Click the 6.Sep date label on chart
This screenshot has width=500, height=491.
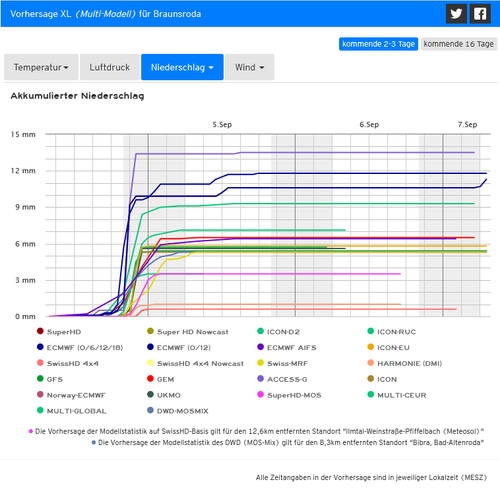(x=369, y=125)
